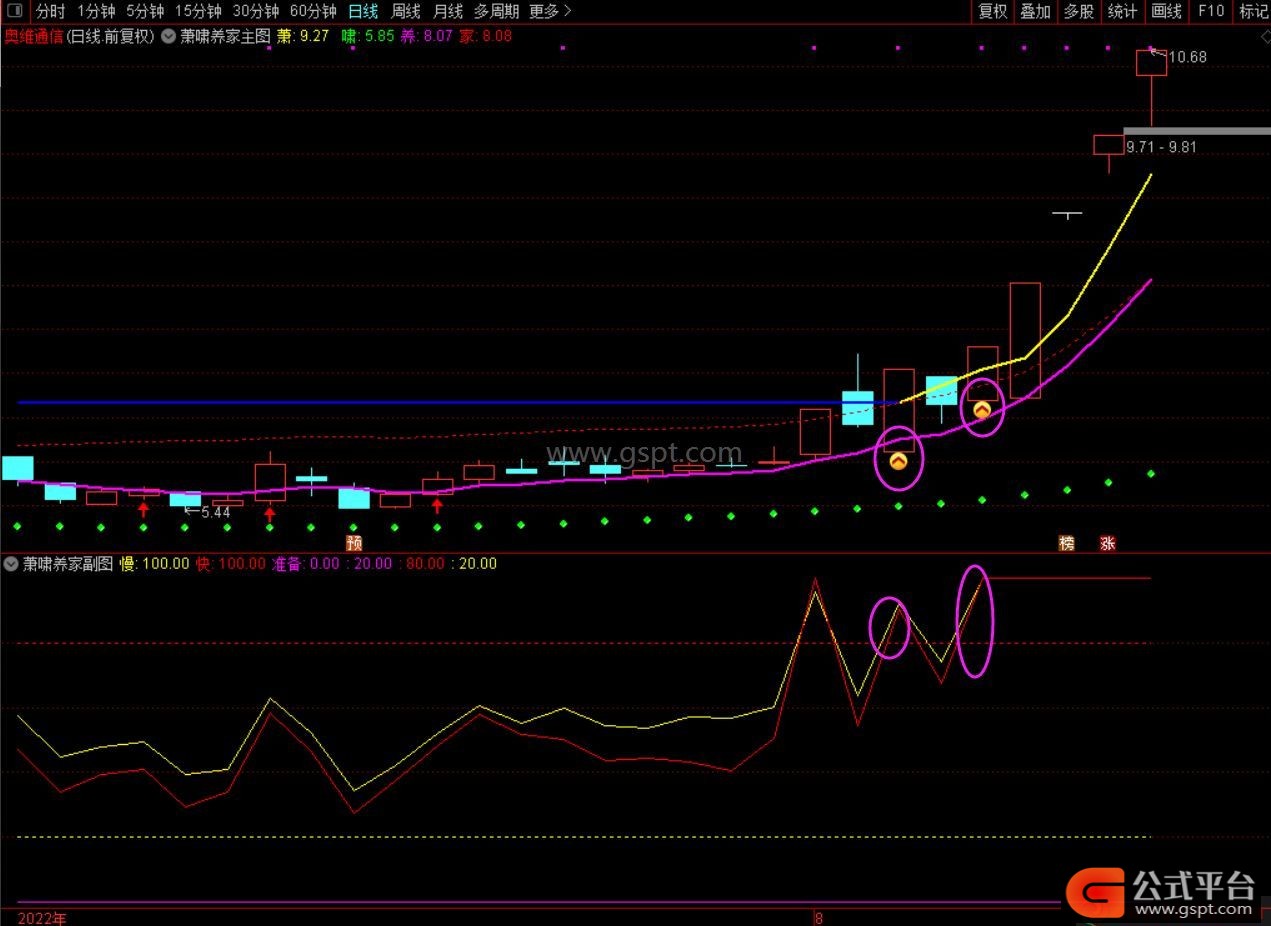Image resolution: width=1271 pixels, height=926 pixels.
Task: Click the 叠加 overlay button
Action: click(x=1035, y=11)
